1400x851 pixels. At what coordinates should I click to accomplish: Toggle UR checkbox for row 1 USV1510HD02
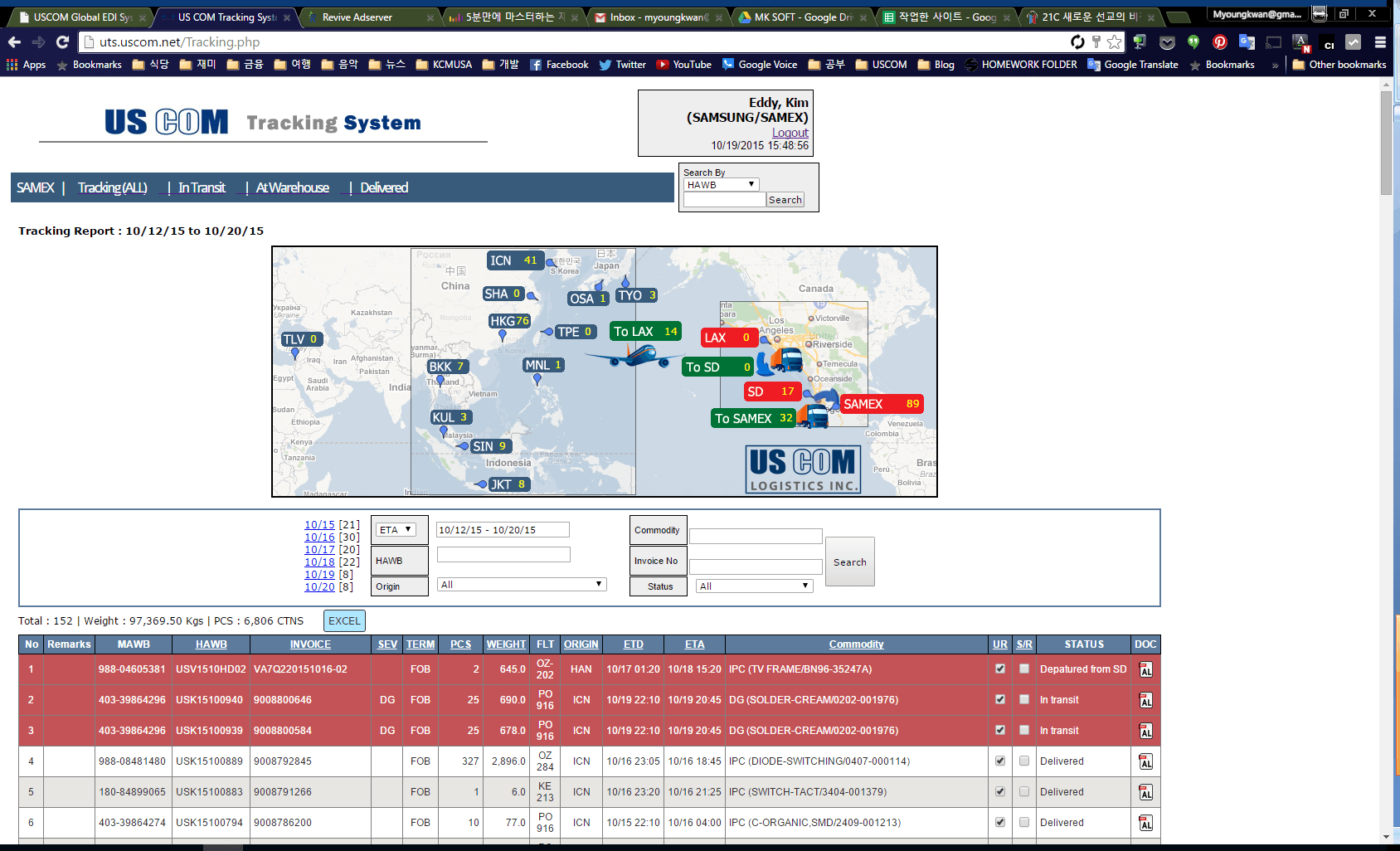click(x=1000, y=669)
